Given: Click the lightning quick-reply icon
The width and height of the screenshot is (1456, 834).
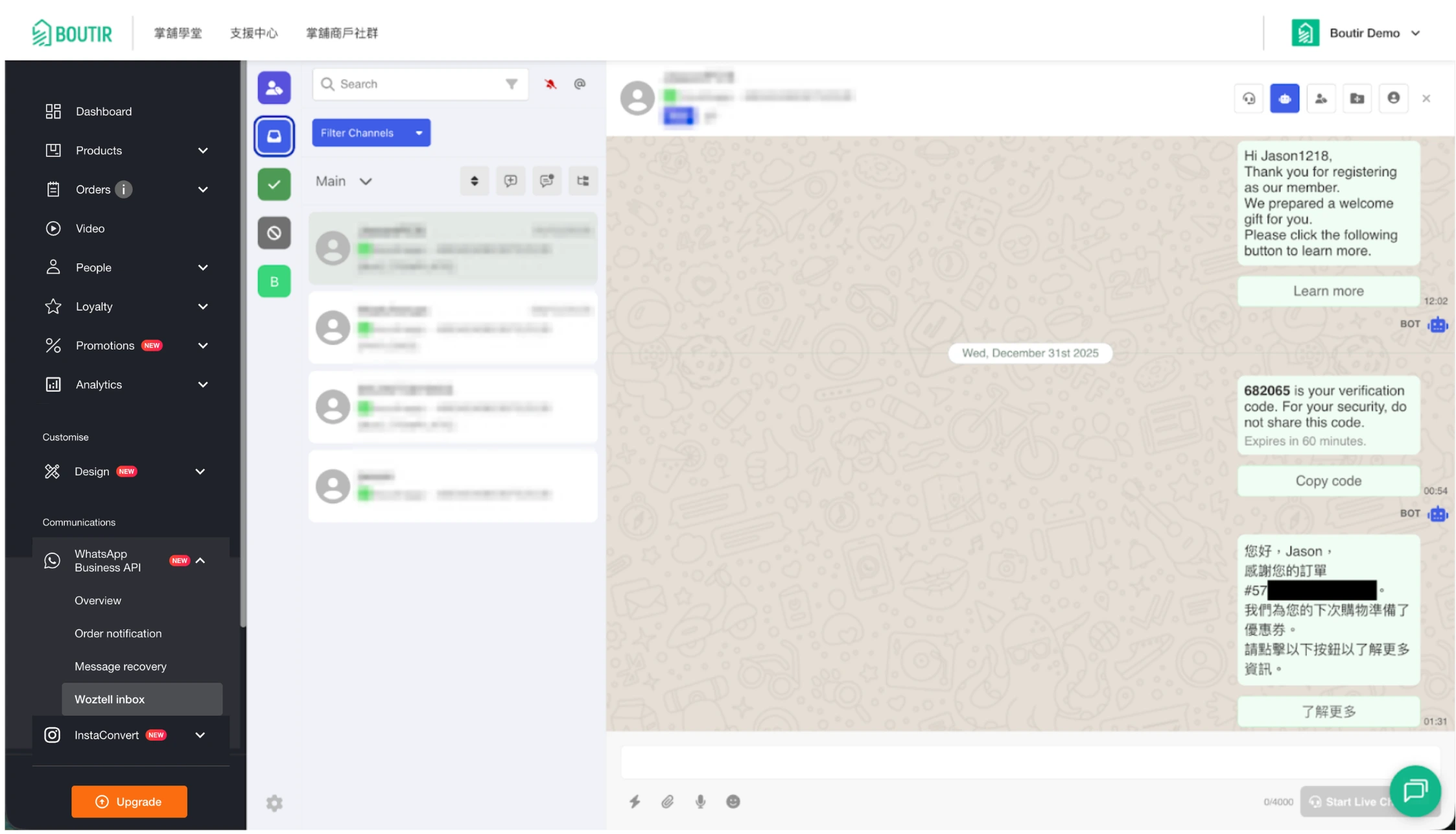Looking at the screenshot, I should click(x=635, y=802).
